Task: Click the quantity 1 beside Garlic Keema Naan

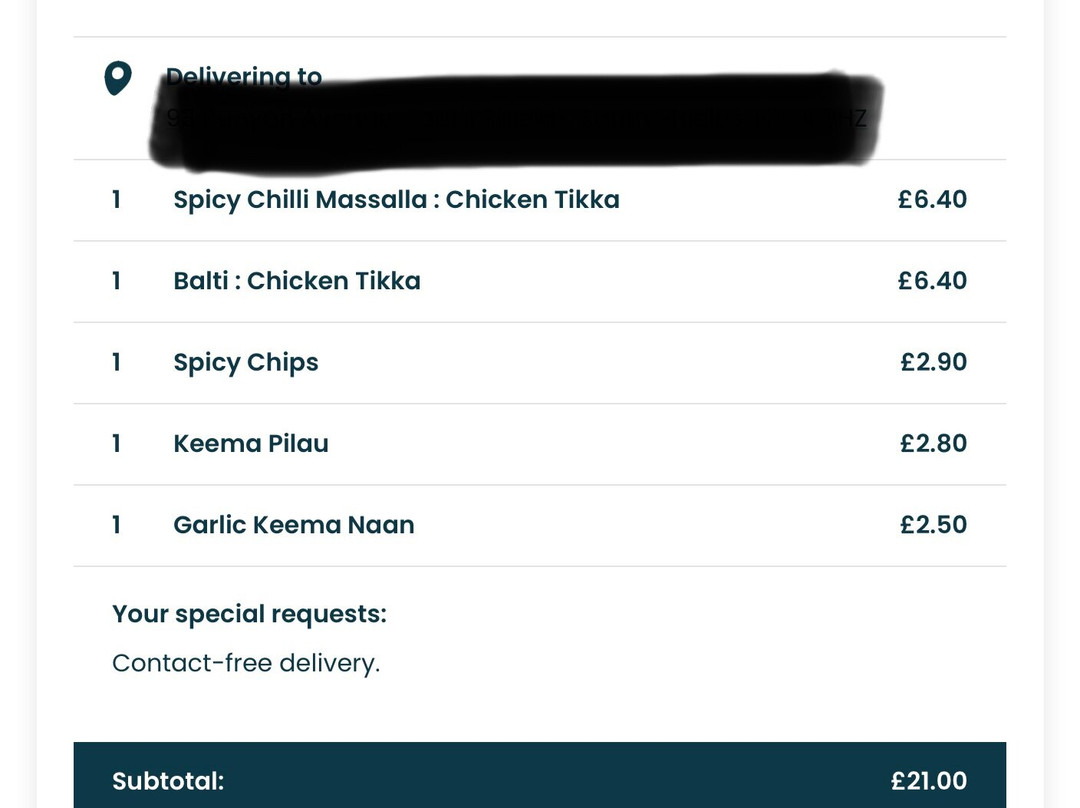Action: [116, 525]
